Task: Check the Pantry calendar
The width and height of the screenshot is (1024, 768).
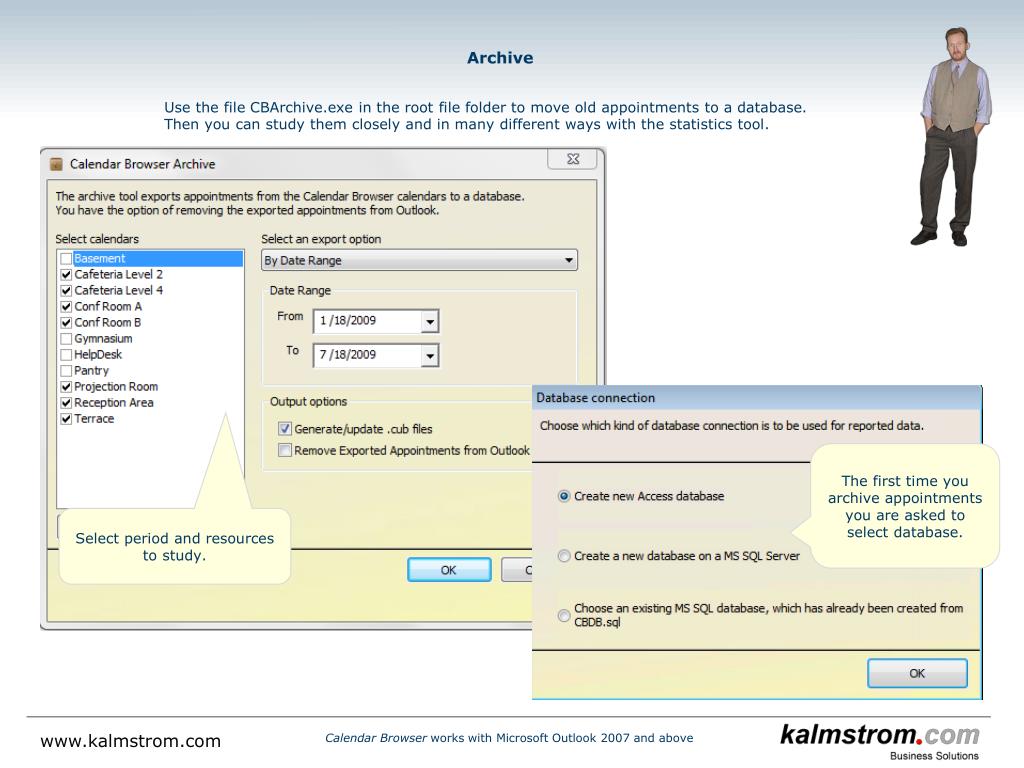Action: 66,371
